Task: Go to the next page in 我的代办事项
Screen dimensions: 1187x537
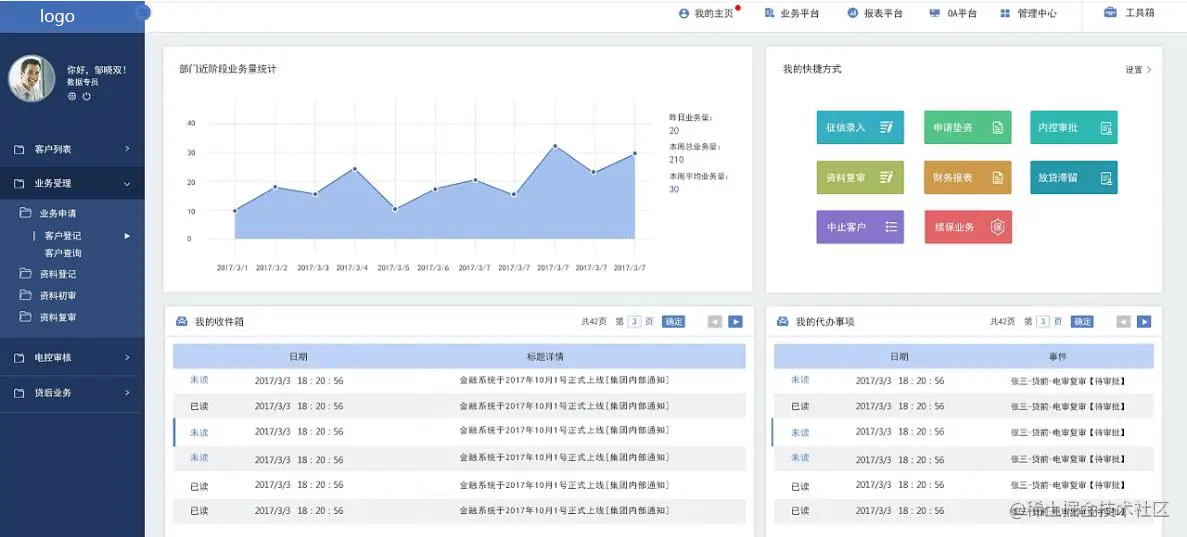Action: point(1144,321)
